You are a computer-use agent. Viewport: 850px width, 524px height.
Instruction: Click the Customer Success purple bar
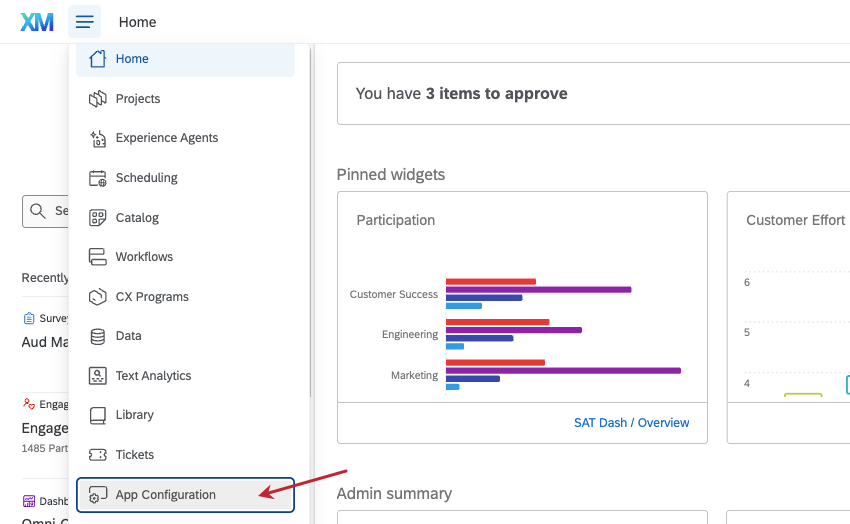[539, 289]
